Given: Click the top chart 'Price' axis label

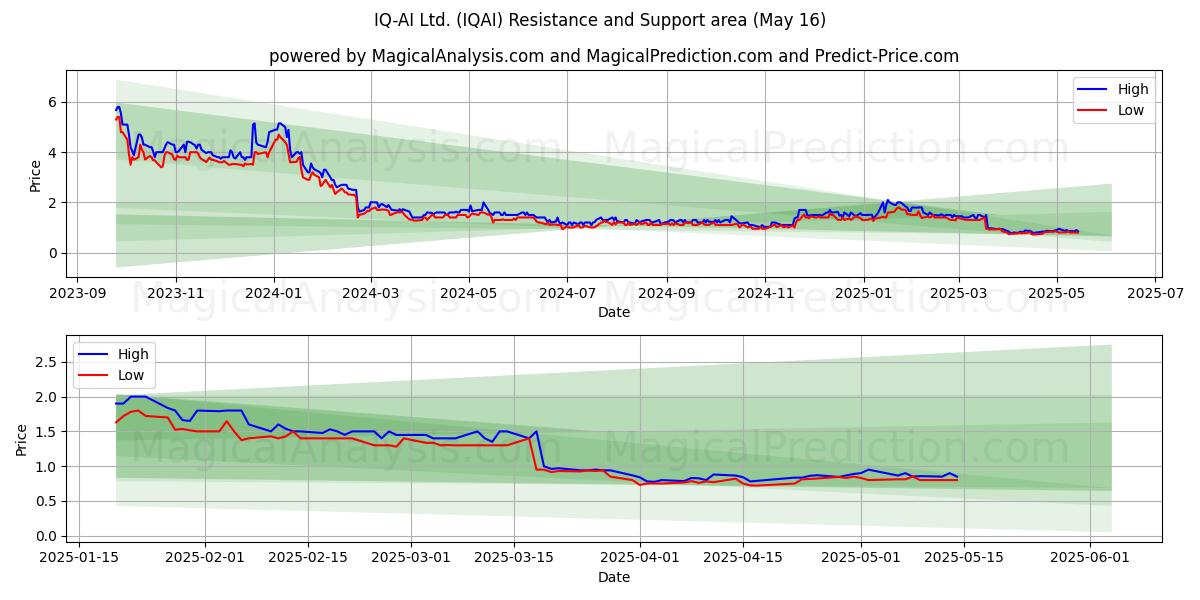Looking at the screenshot, I should pos(36,174).
